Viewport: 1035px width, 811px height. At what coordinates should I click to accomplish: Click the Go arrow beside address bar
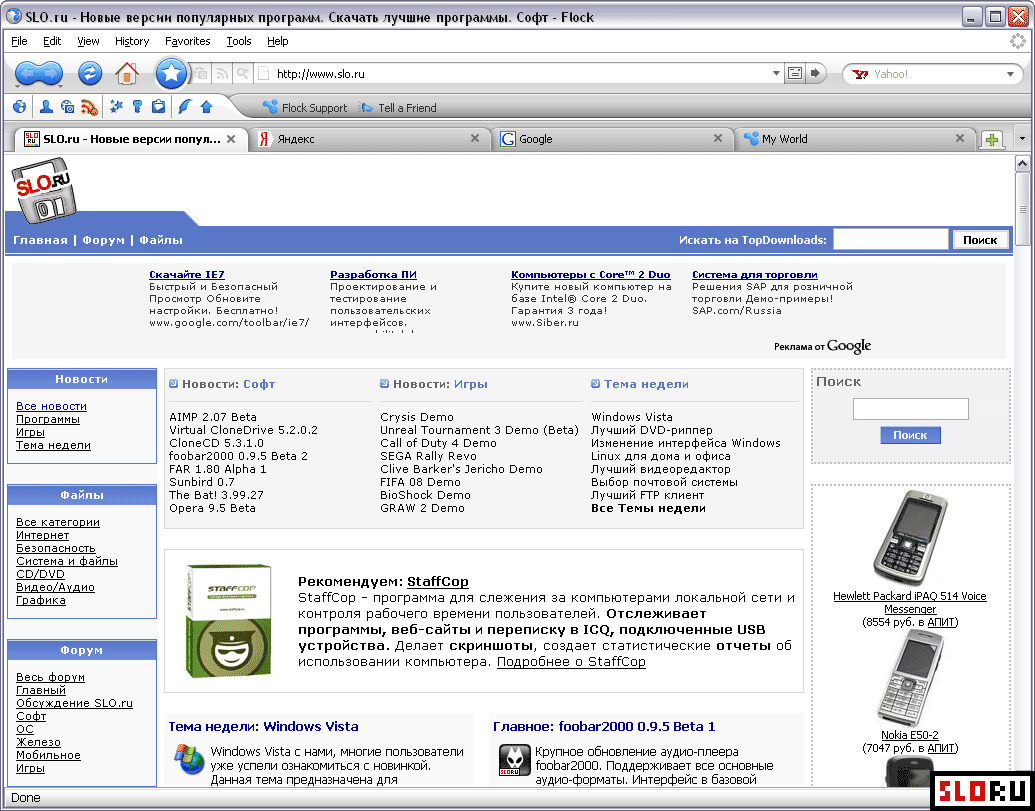tap(816, 73)
